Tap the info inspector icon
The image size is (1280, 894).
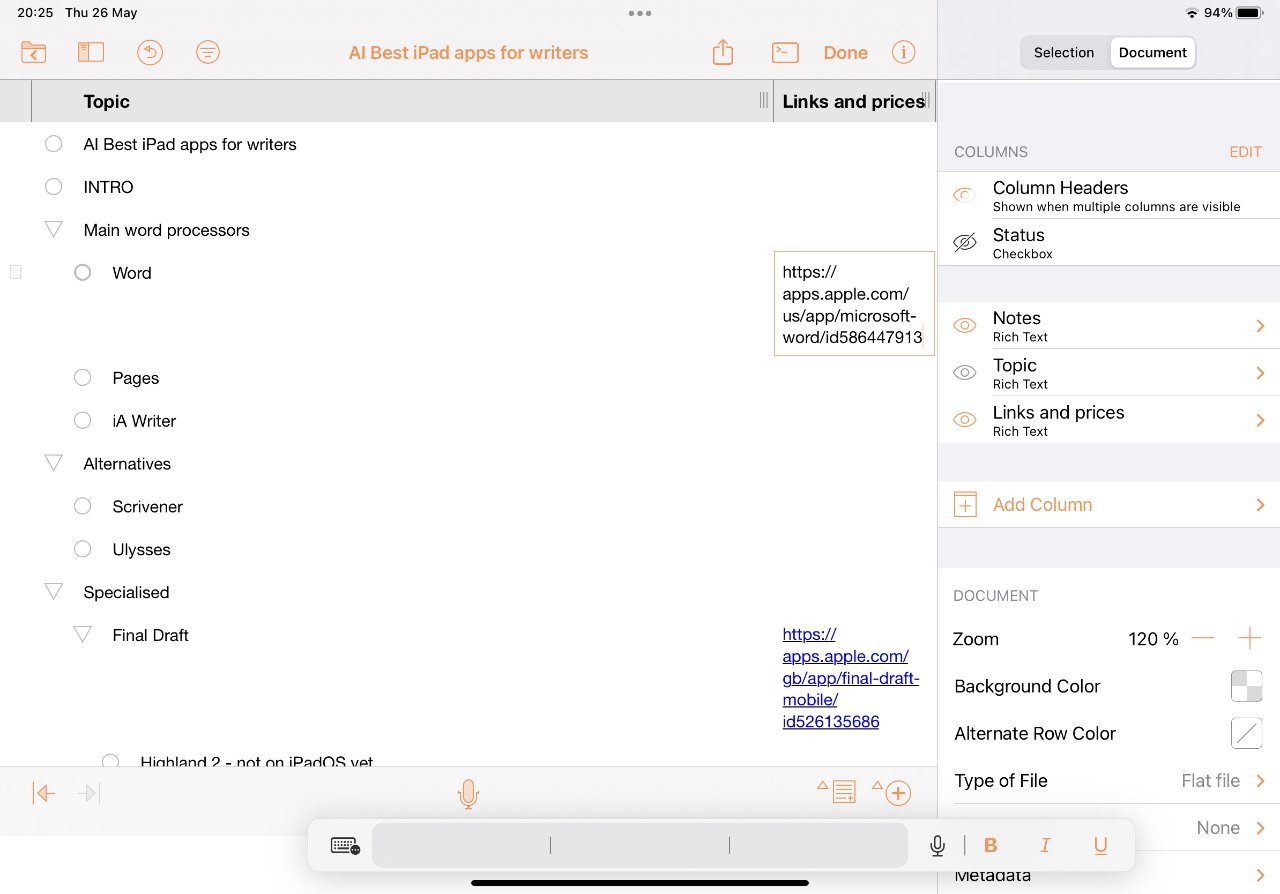(x=903, y=53)
